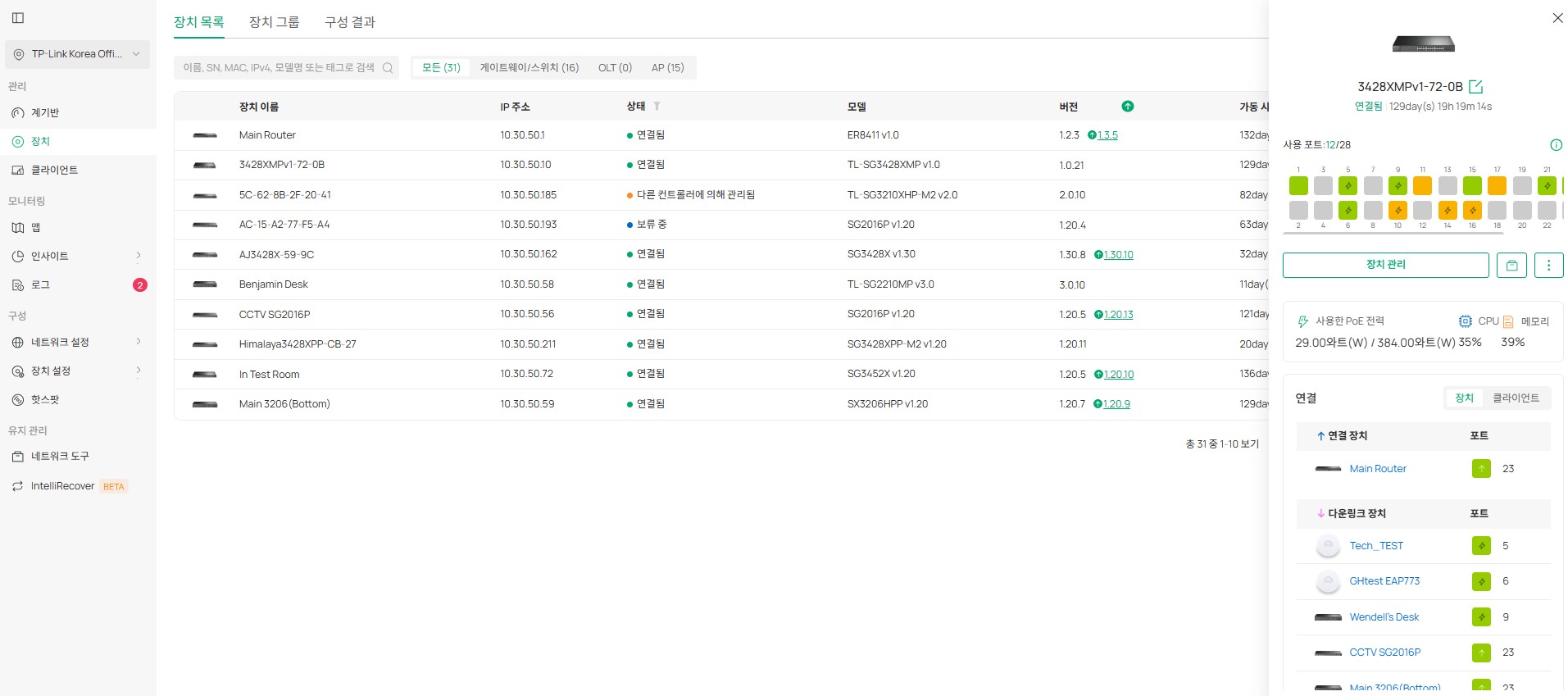Filter device list by AP (15)
The width and height of the screenshot is (1568, 696).
tap(667, 68)
